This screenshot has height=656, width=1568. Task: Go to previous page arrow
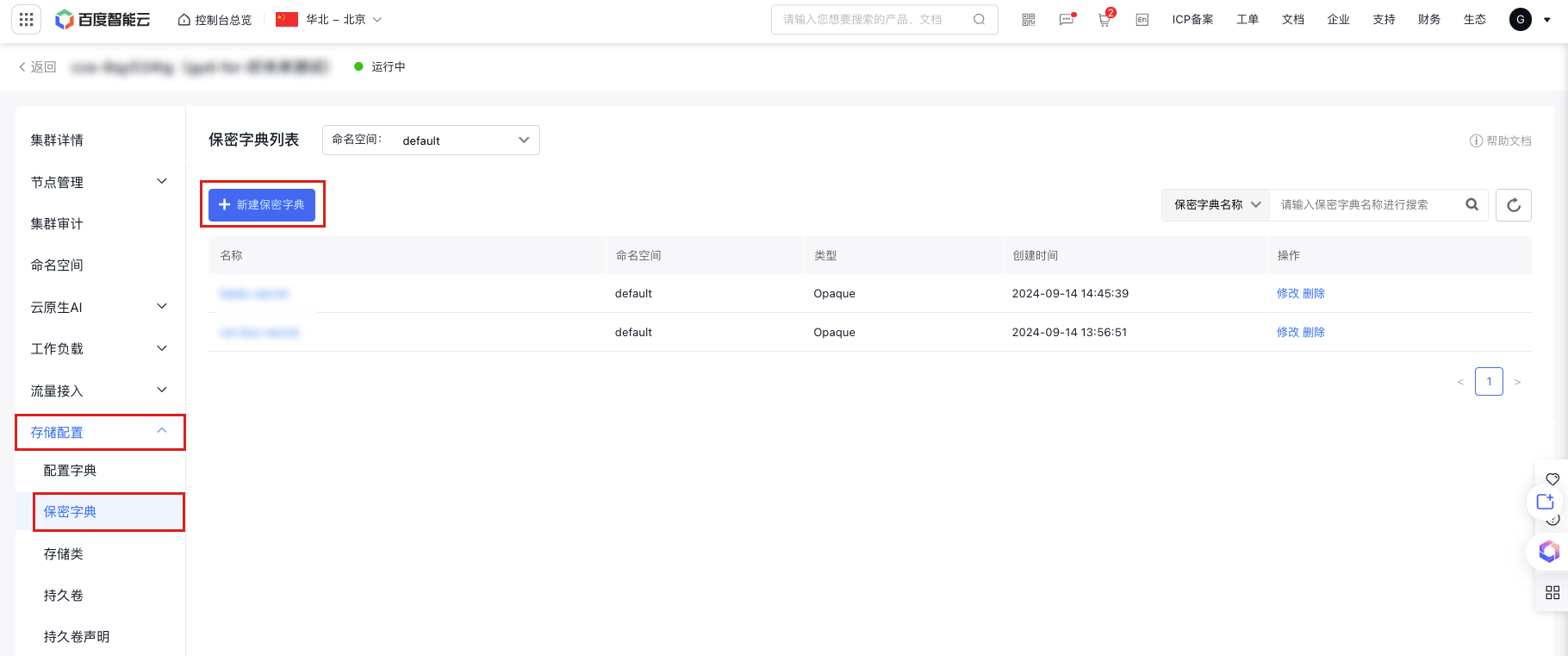coord(1460,382)
